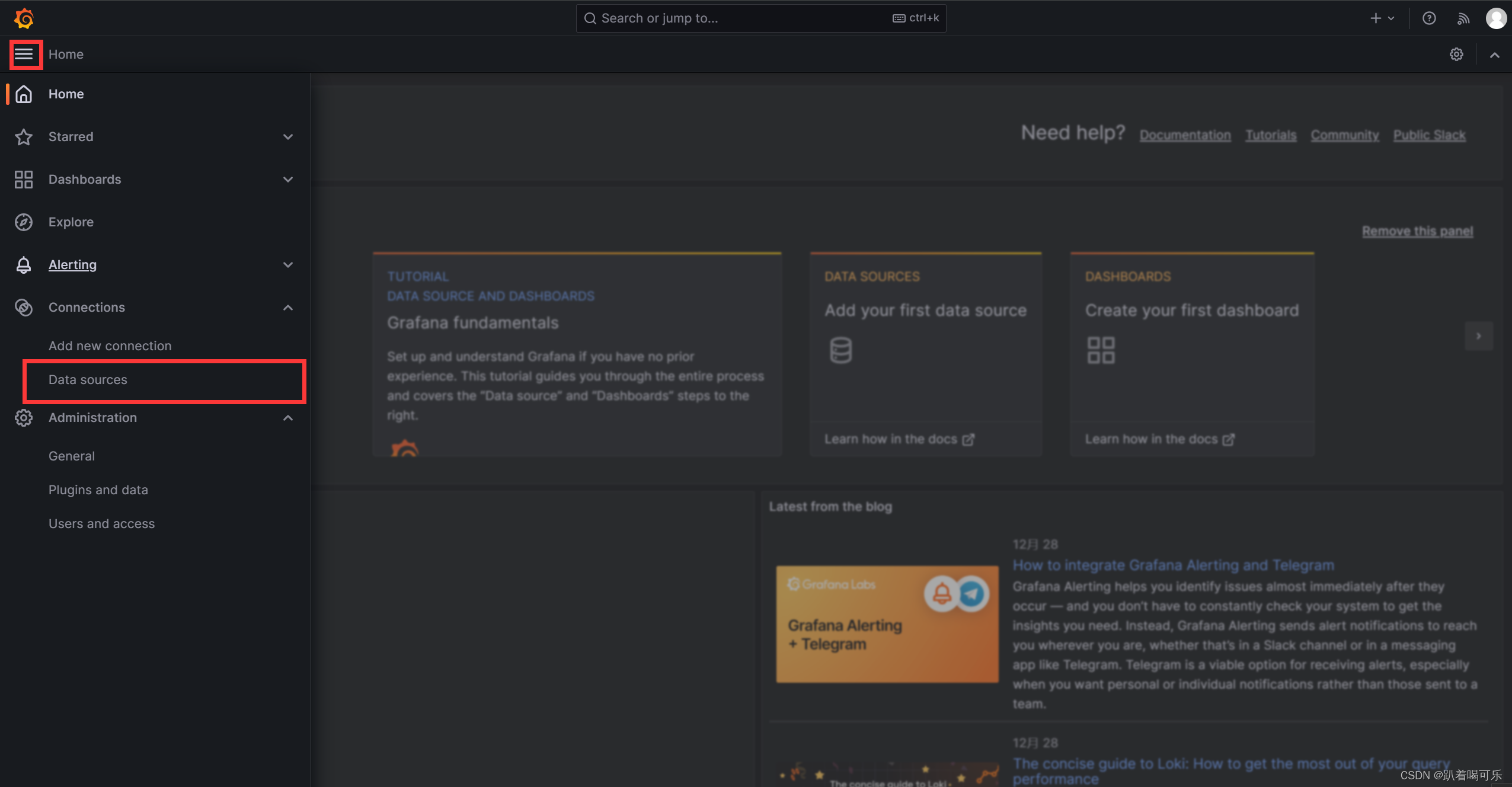Click the database icon on data source card

840,350
